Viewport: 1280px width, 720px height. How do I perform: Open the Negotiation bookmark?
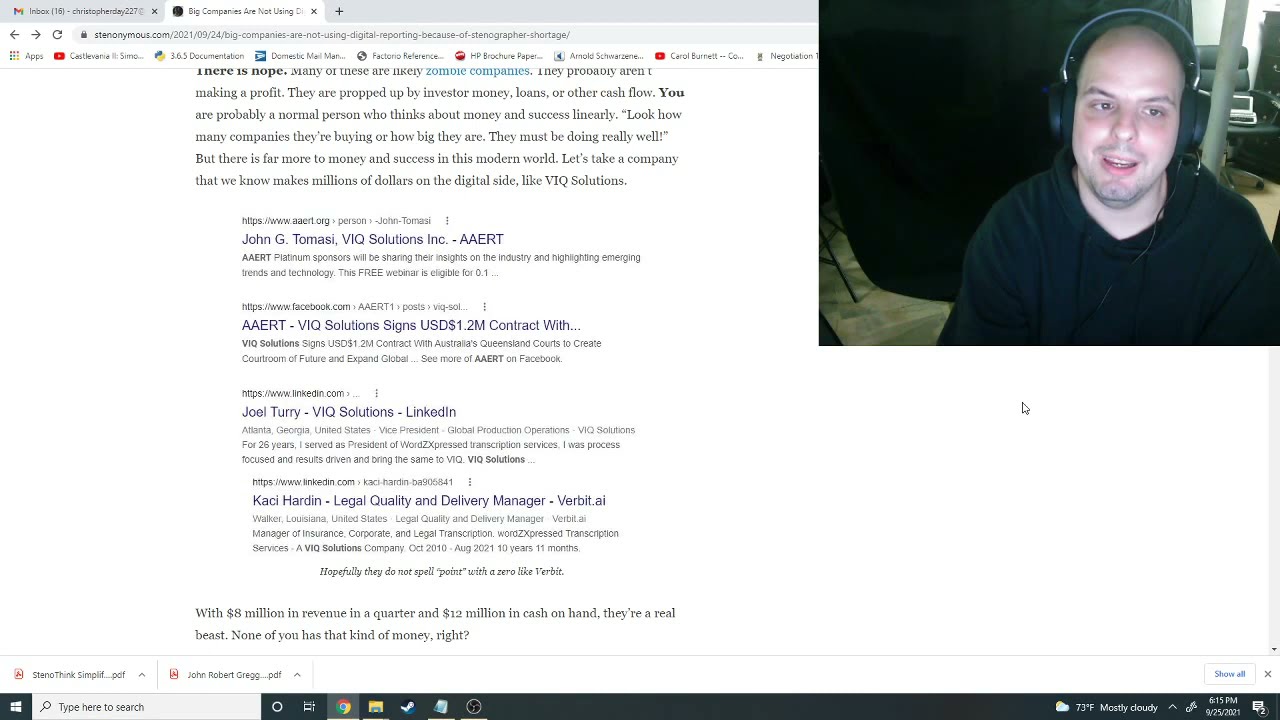pos(786,56)
